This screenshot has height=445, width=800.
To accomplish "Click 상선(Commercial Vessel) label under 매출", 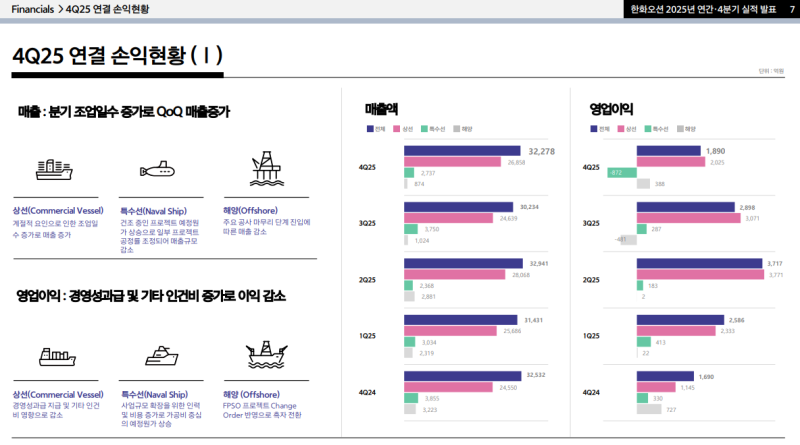I will 57,211.
